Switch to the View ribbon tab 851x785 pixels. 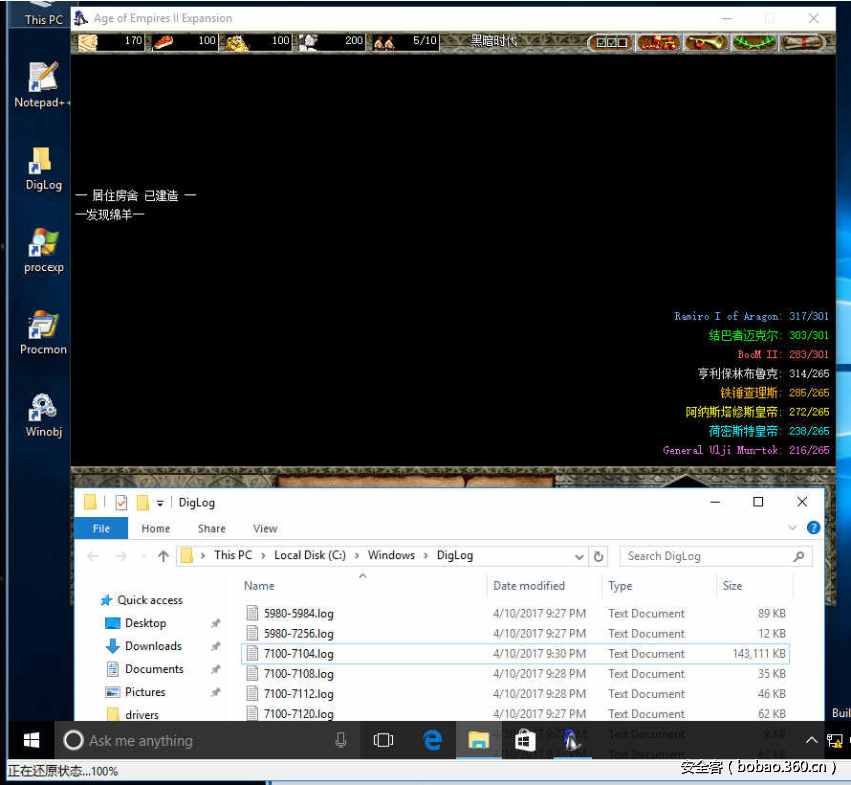tap(265, 528)
